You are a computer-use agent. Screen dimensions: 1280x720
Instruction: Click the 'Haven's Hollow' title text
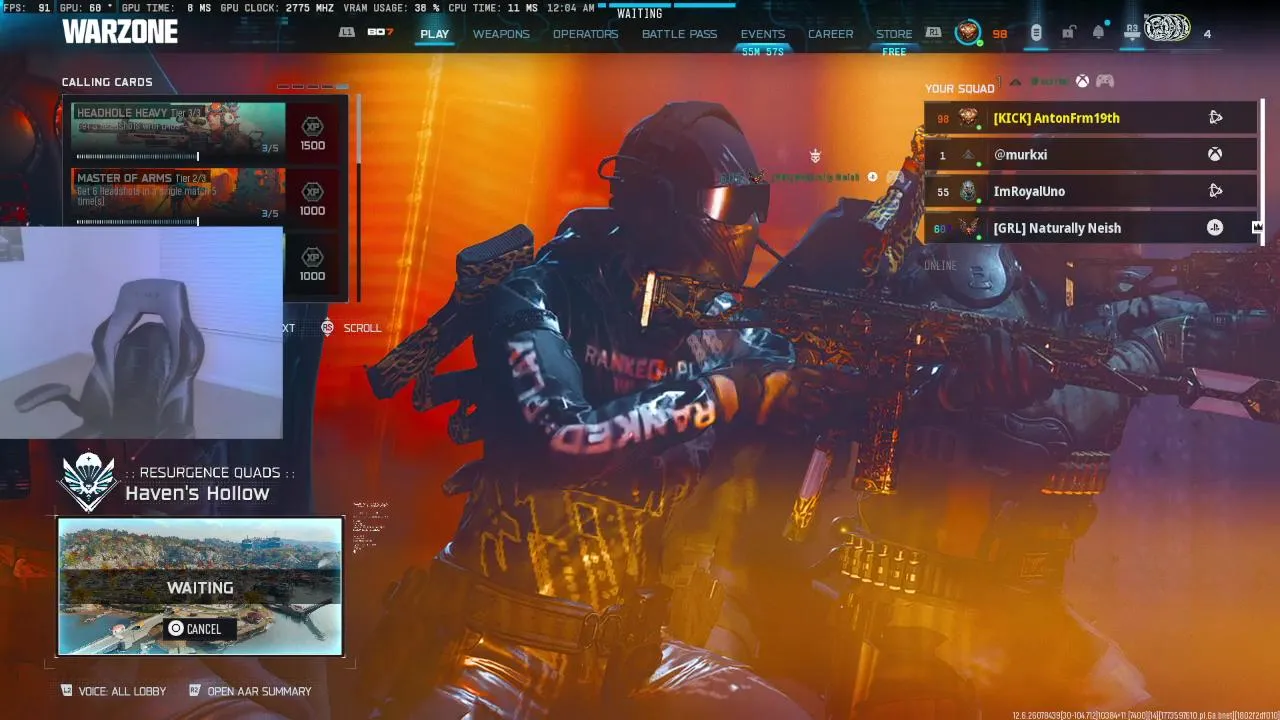point(197,493)
